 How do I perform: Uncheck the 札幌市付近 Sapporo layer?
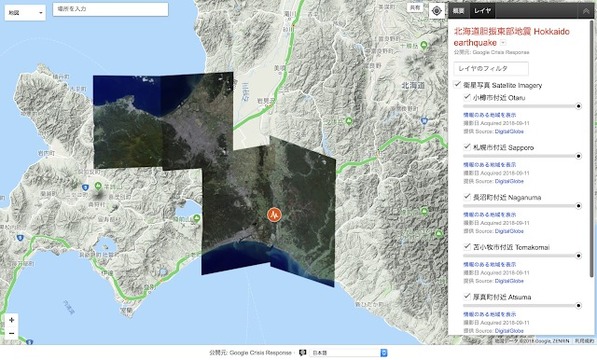(467, 147)
